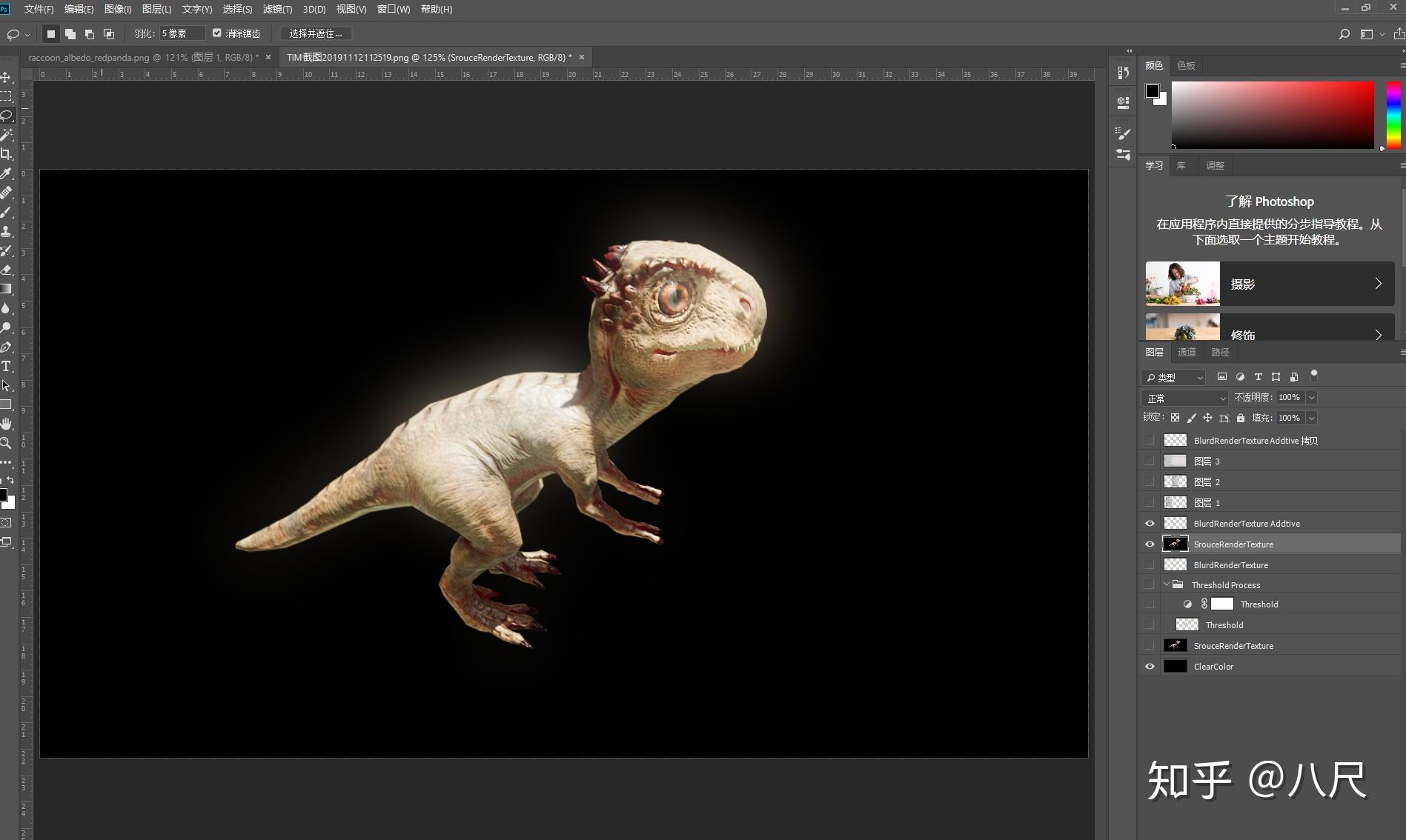Select the Magic Wand tool
The image size is (1406, 840).
pos(6,135)
